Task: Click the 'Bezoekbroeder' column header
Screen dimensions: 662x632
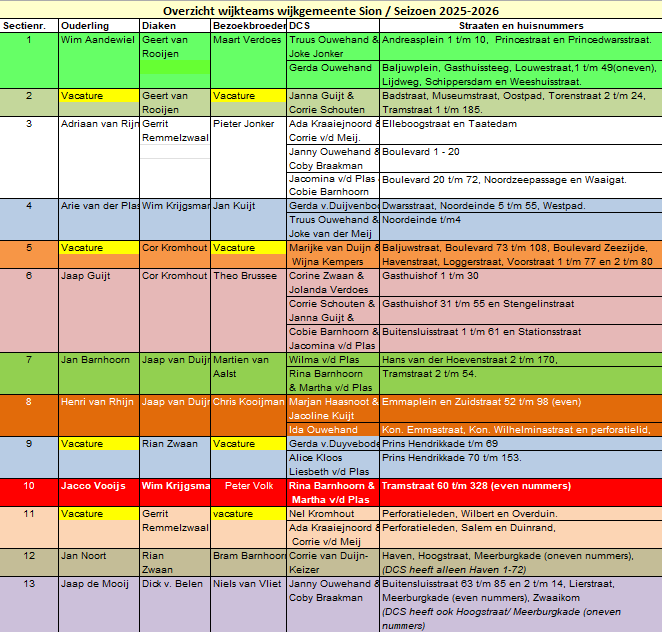Action: [248, 23]
